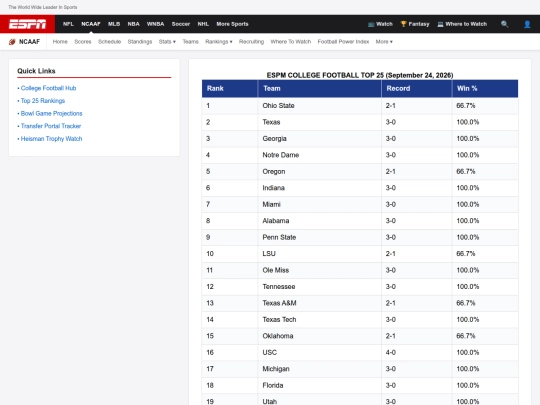Select Oklahoma team cell
The width and height of the screenshot is (540, 405).
click(319, 336)
